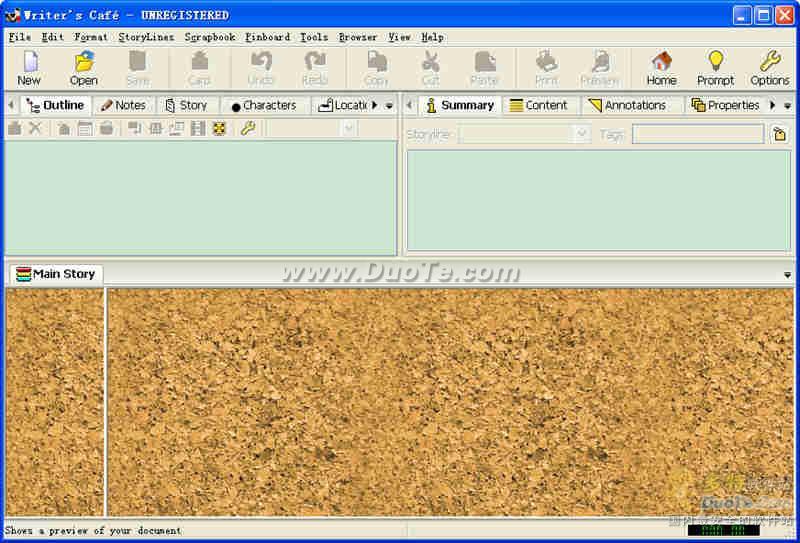Open the dropdown in the outline toolbar
Image resolution: width=800 pixels, height=543 pixels.
(x=348, y=129)
